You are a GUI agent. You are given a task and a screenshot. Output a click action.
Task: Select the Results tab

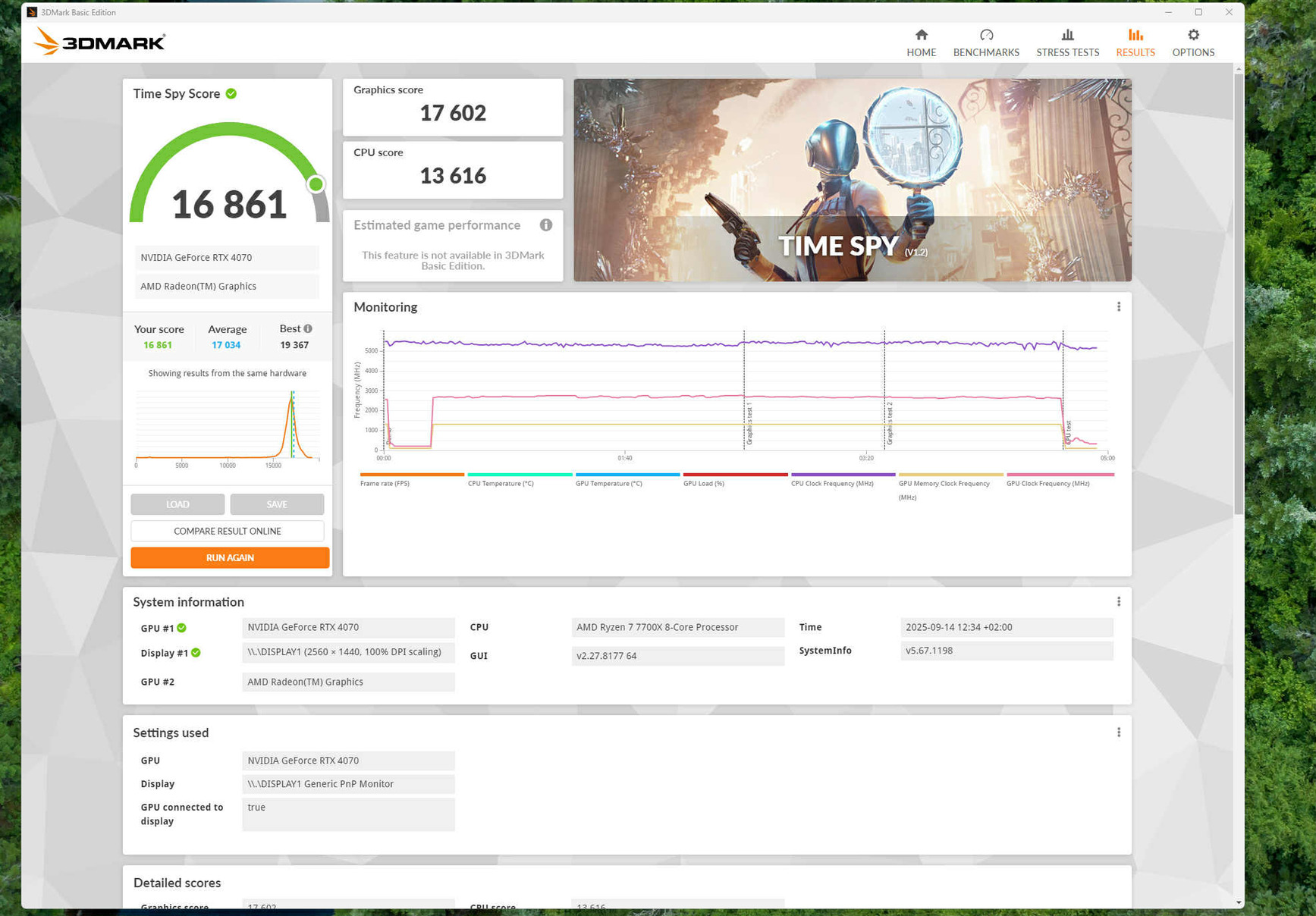point(1135,42)
